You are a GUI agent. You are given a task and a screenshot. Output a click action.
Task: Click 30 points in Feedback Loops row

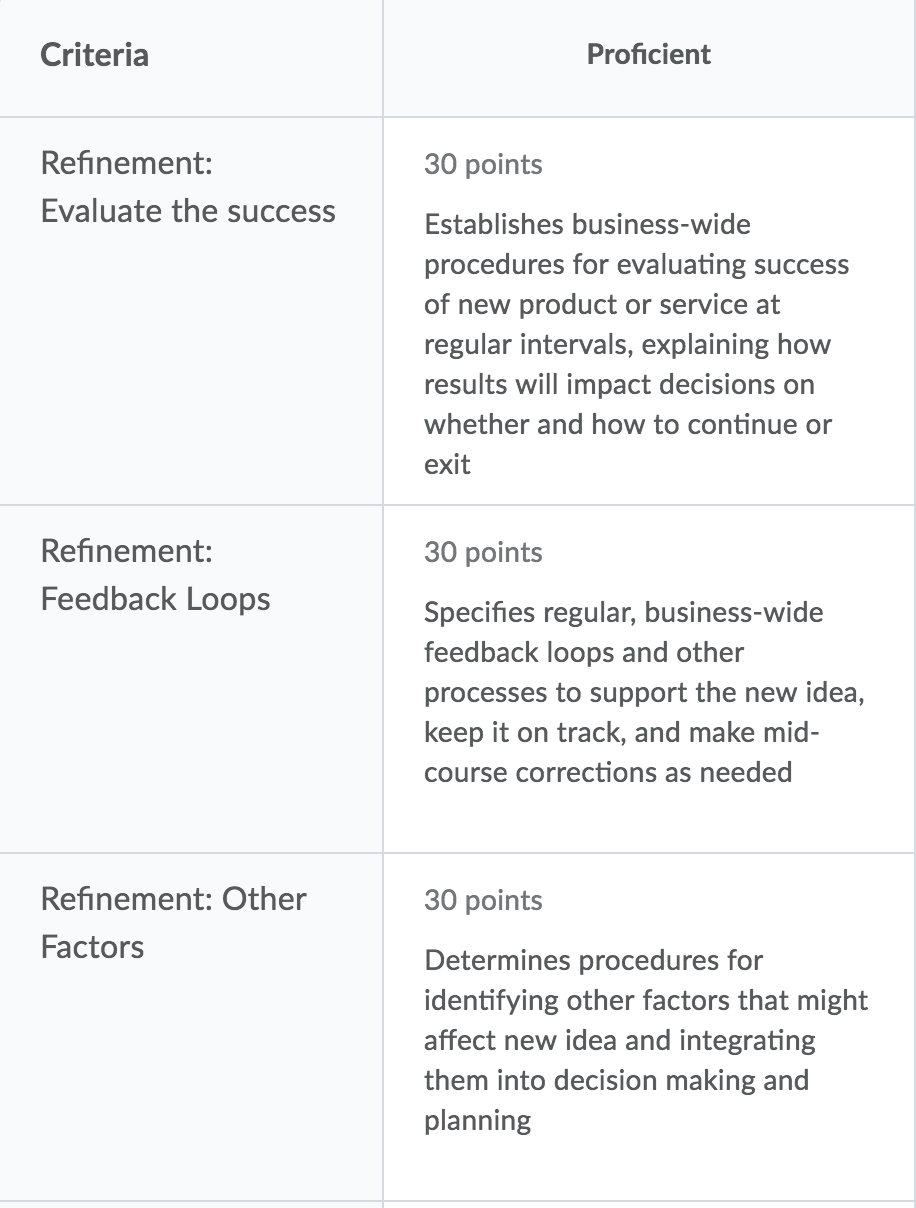click(x=483, y=552)
